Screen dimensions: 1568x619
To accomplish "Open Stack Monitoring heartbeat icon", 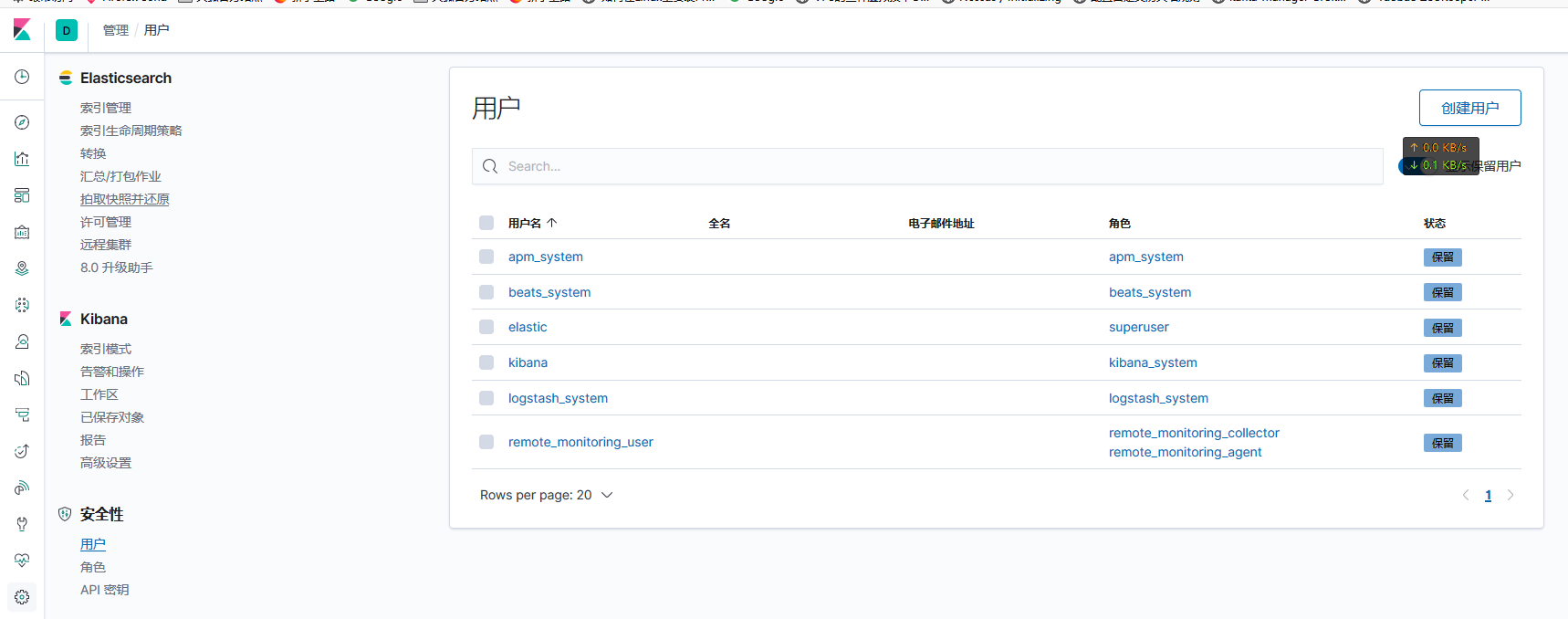I will [x=22, y=561].
